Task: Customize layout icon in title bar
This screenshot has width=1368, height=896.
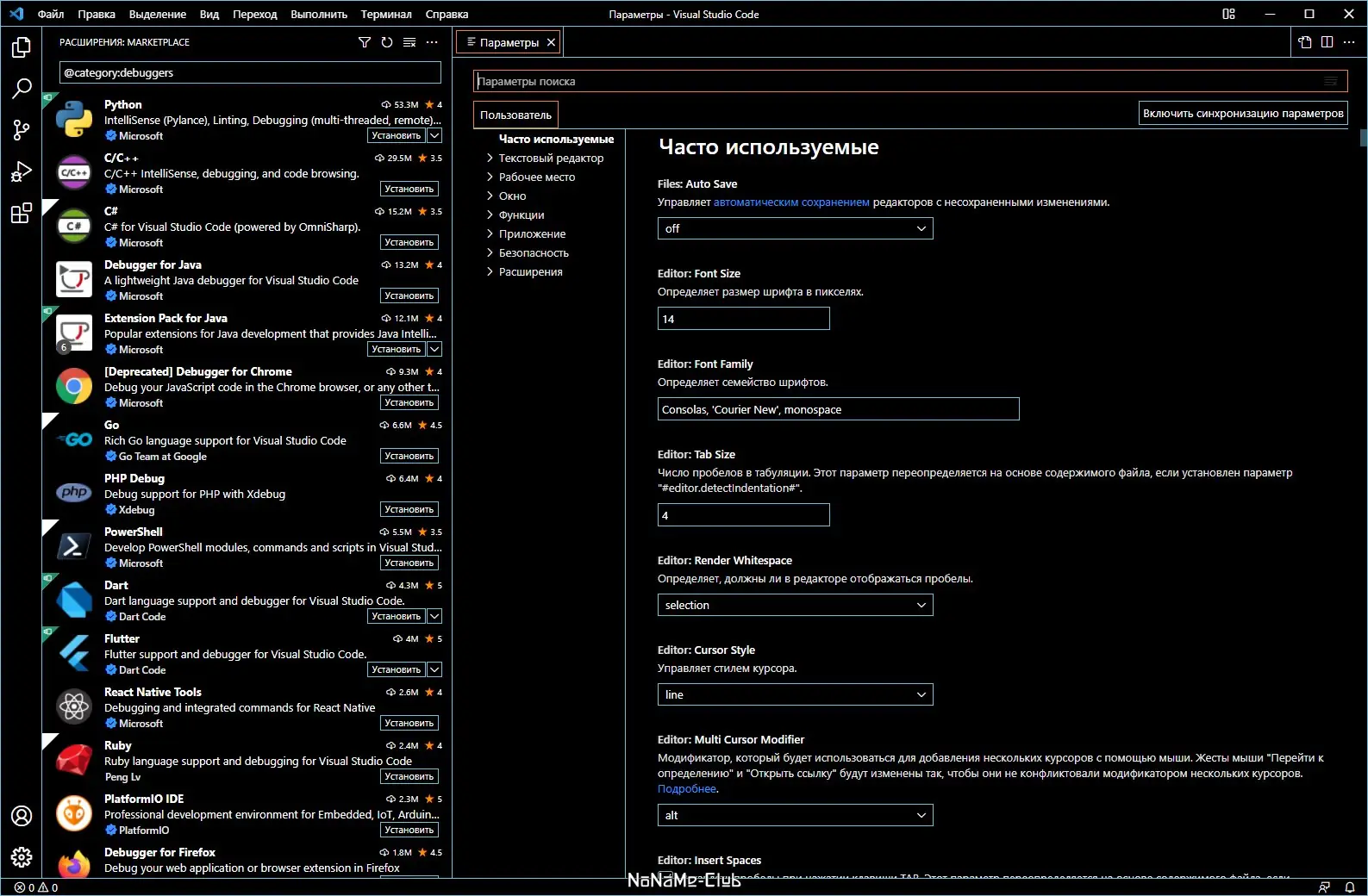Action: click(x=1229, y=14)
